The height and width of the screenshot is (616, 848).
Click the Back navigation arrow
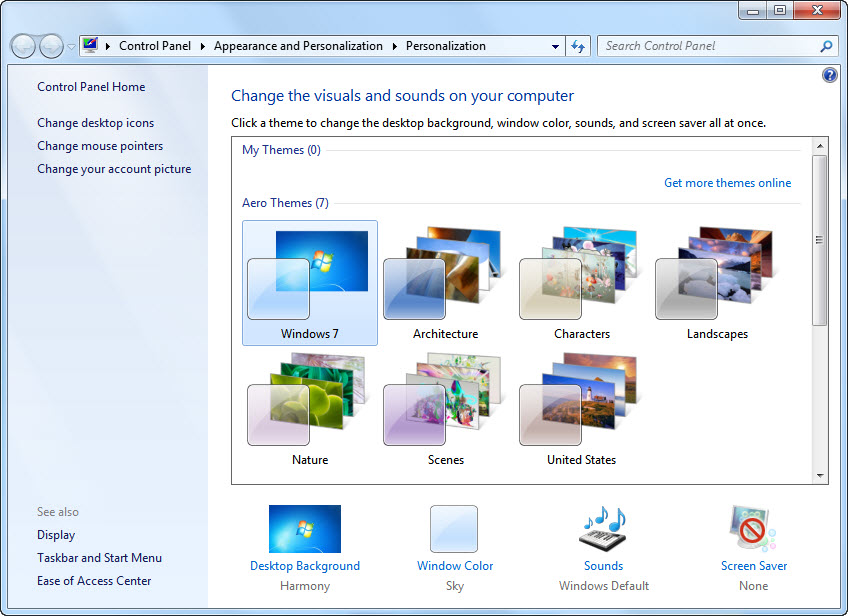[22, 46]
